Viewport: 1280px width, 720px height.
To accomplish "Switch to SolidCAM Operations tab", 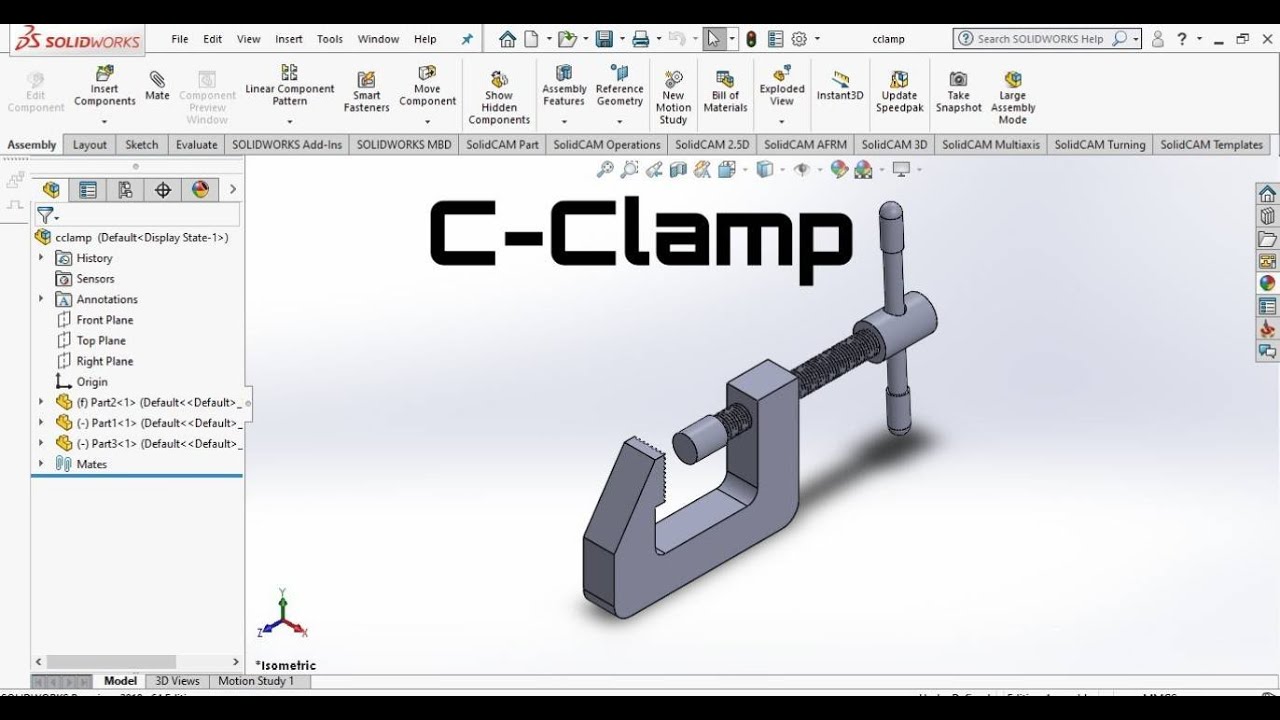I will tap(607, 144).
